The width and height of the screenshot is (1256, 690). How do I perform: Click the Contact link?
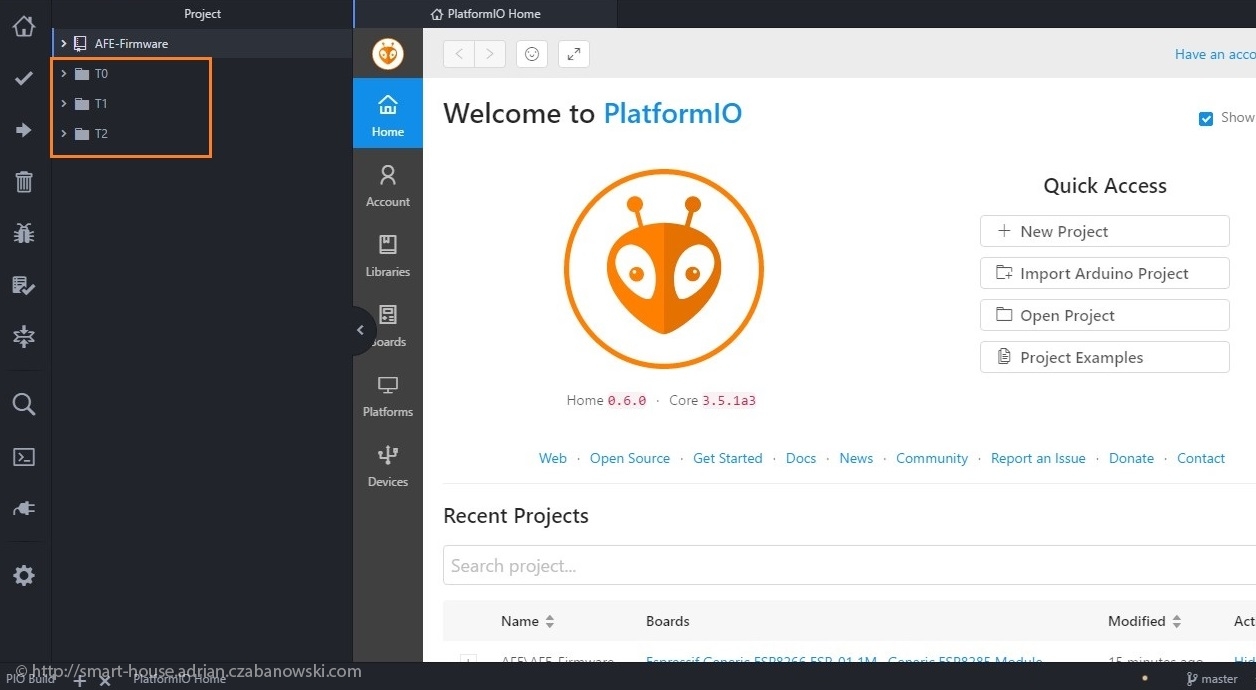pyautogui.click(x=1201, y=458)
